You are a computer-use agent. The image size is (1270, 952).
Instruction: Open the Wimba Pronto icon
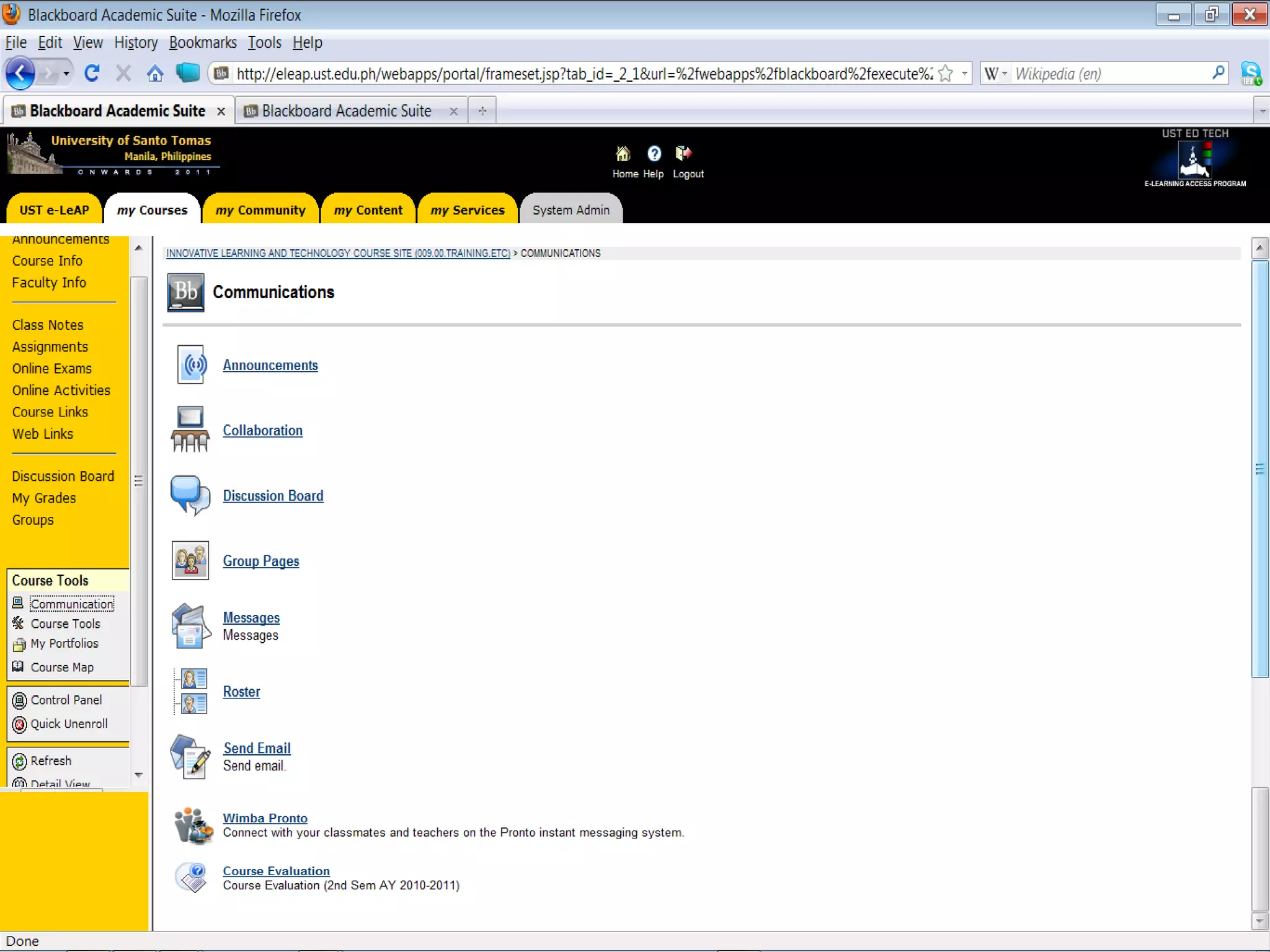192,825
